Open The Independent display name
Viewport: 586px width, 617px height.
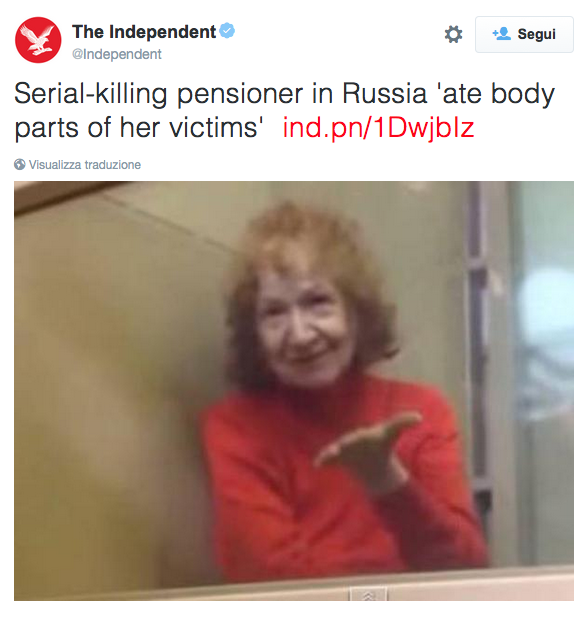[x=144, y=32]
